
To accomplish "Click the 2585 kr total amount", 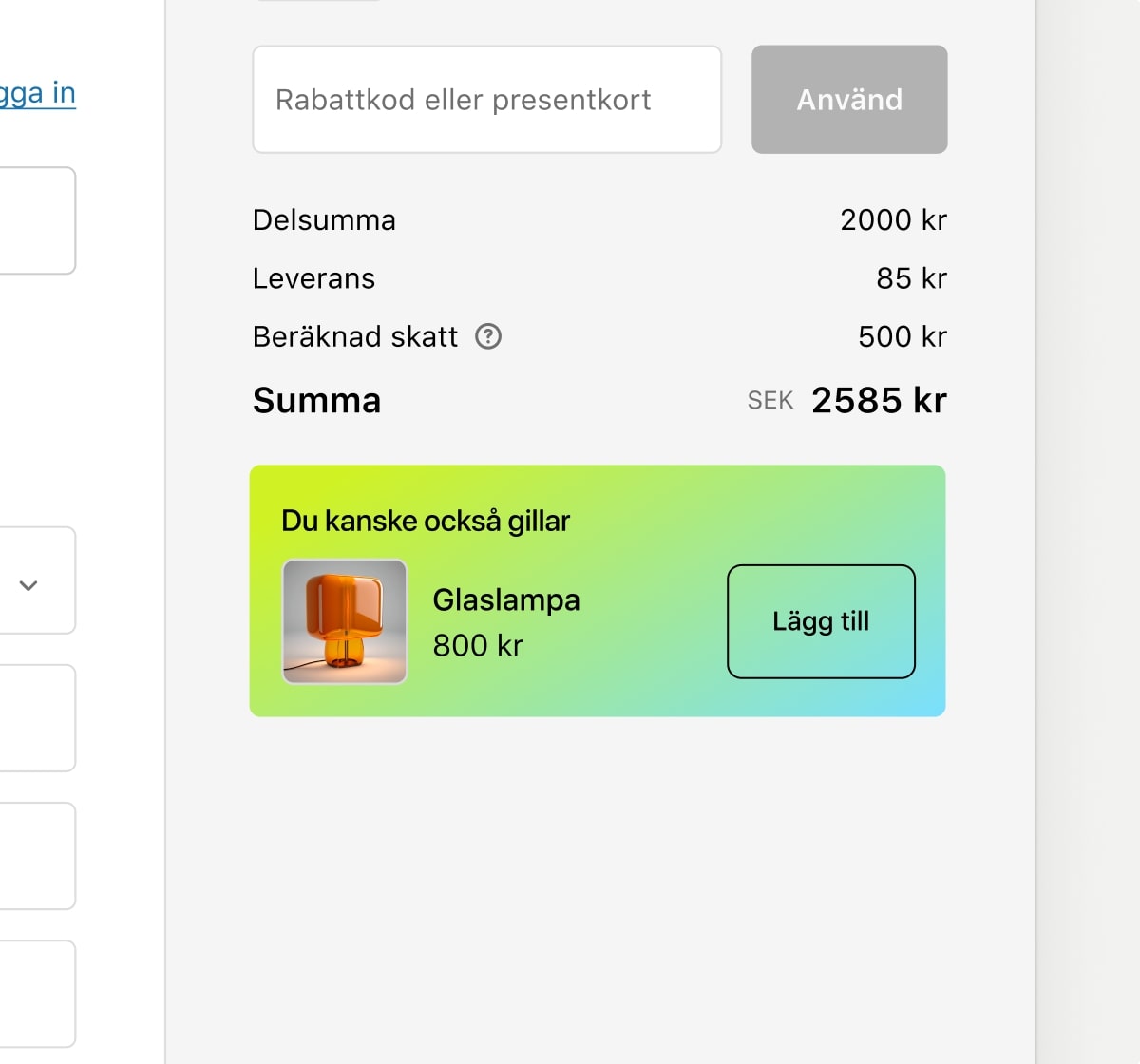I will tap(879, 401).
